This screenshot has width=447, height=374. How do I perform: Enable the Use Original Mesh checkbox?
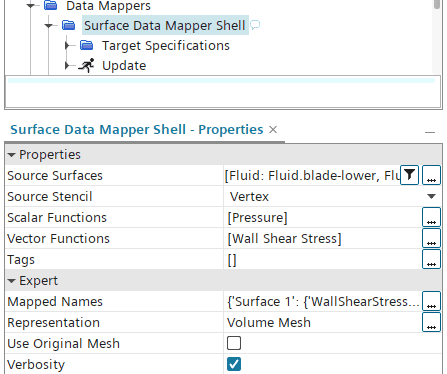pos(234,343)
